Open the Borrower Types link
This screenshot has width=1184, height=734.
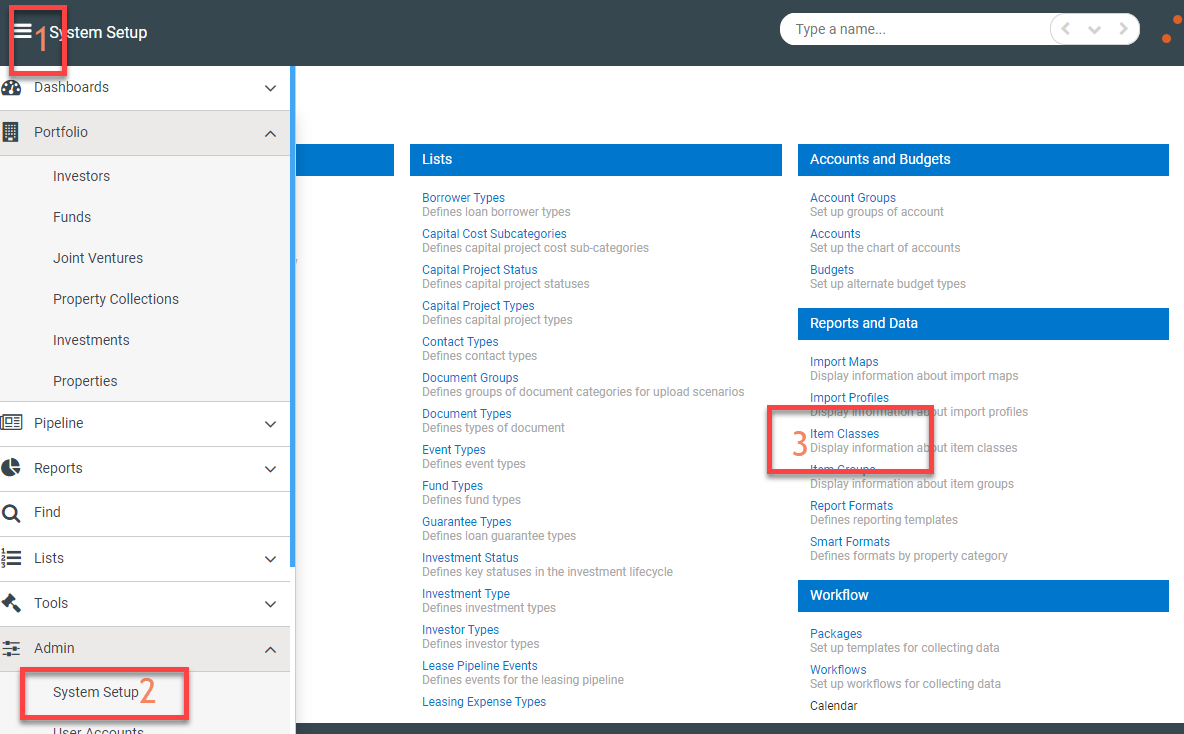point(463,198)
